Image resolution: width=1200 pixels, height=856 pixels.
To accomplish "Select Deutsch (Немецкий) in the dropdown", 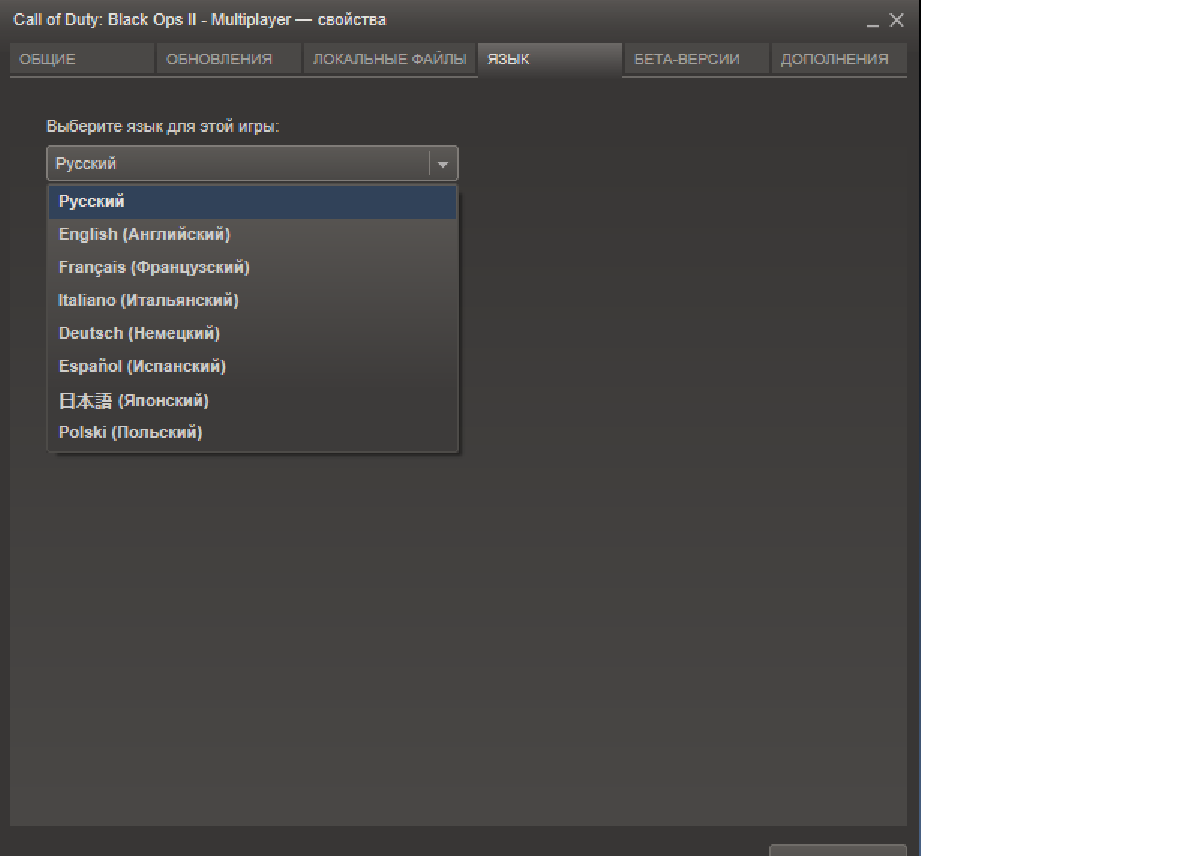I will (252, 334).
